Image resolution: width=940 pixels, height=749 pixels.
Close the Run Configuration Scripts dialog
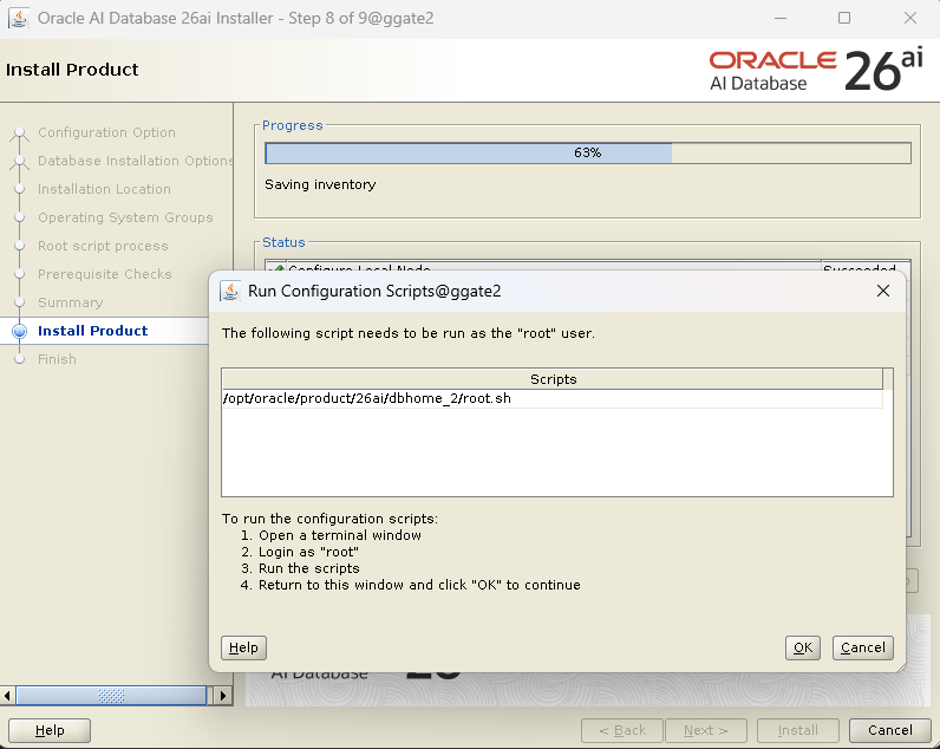click(882, 291)
